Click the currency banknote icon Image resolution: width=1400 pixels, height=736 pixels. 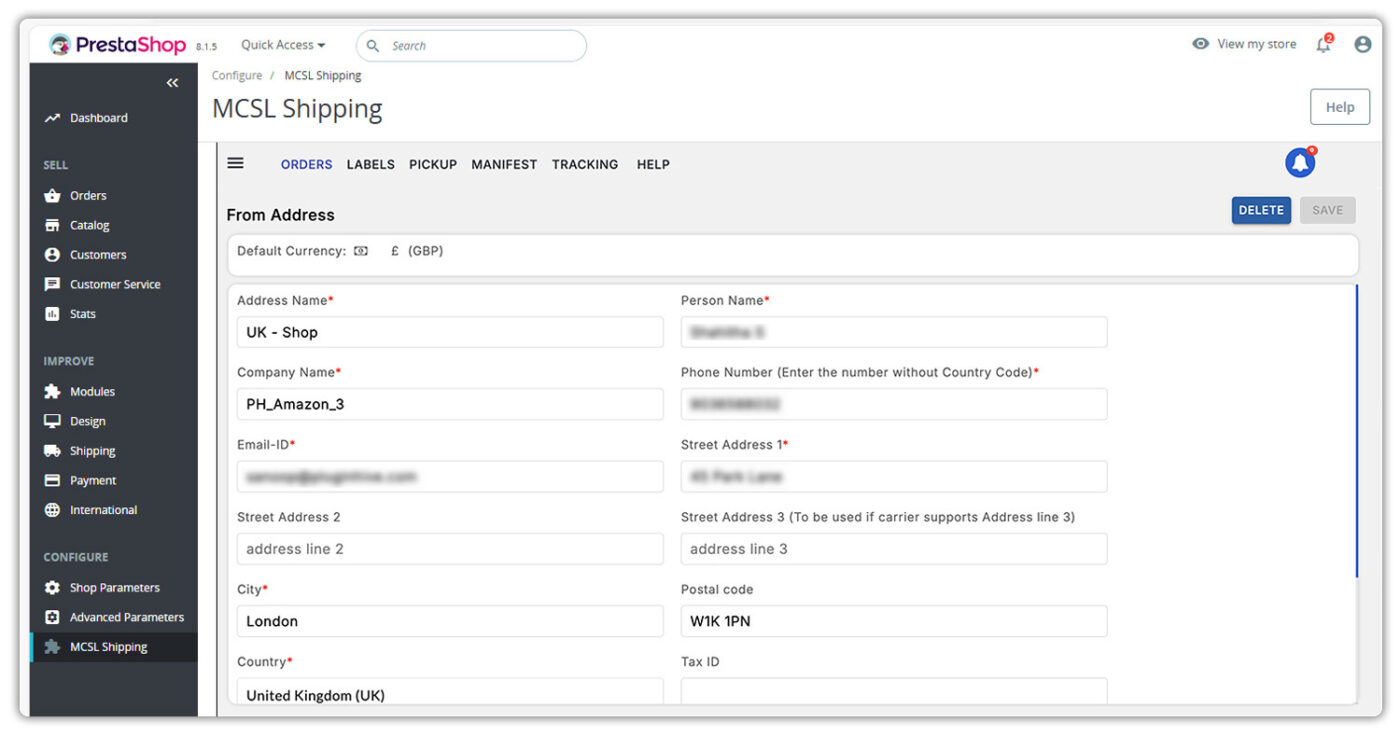pos(361,251)
